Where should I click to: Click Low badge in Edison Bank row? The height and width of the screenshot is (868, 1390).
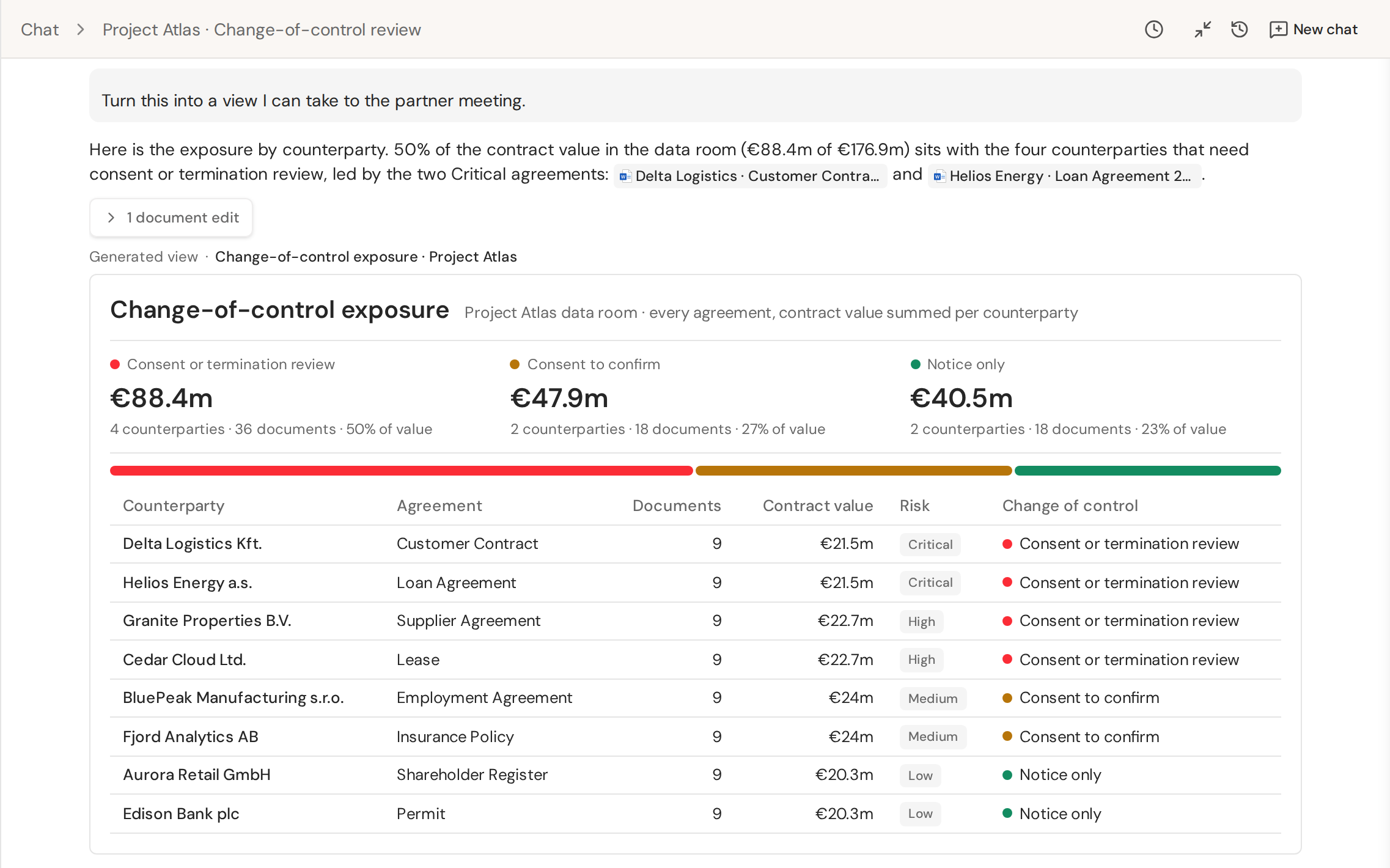[x=920, y=814]
